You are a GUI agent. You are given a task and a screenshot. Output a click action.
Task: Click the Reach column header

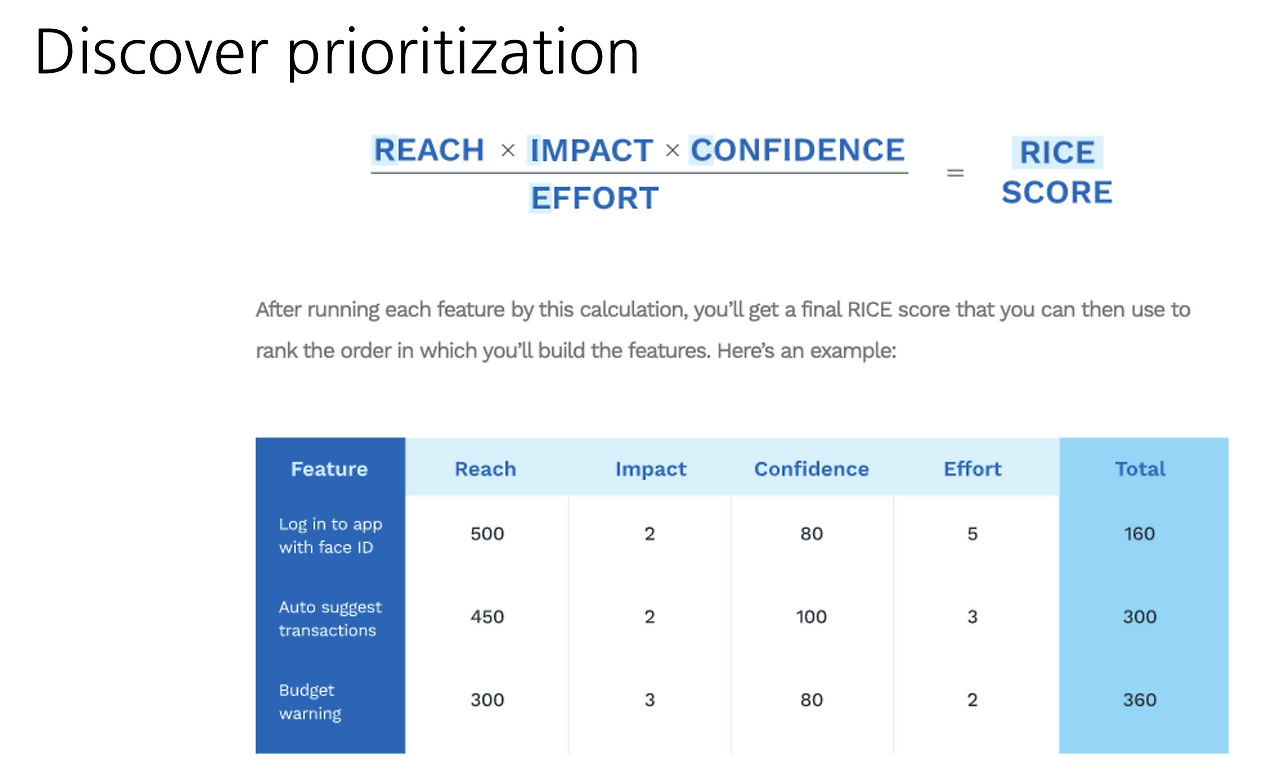point(485,469)
